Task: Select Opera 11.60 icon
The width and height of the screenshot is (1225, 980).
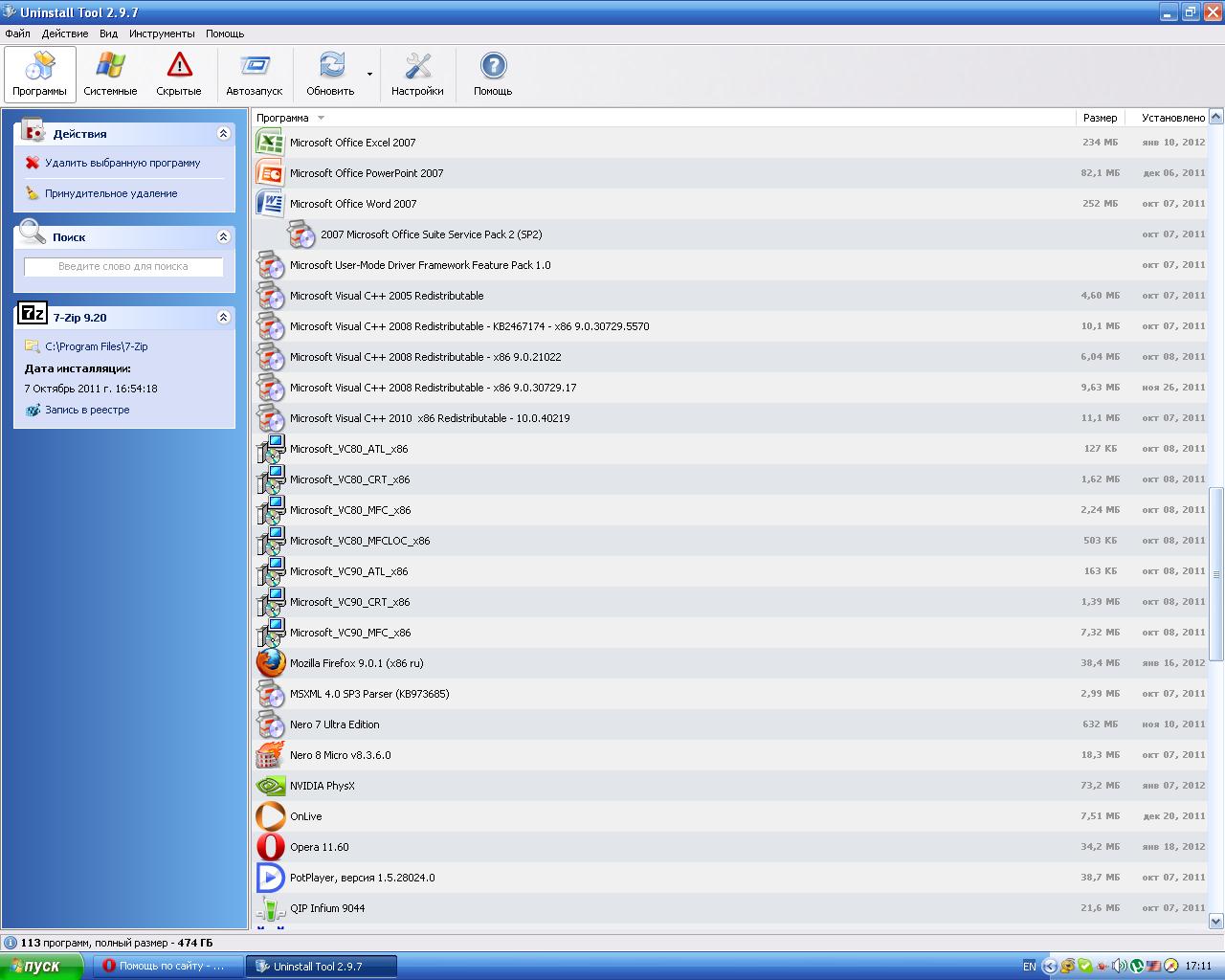Action: coord(271,847)
